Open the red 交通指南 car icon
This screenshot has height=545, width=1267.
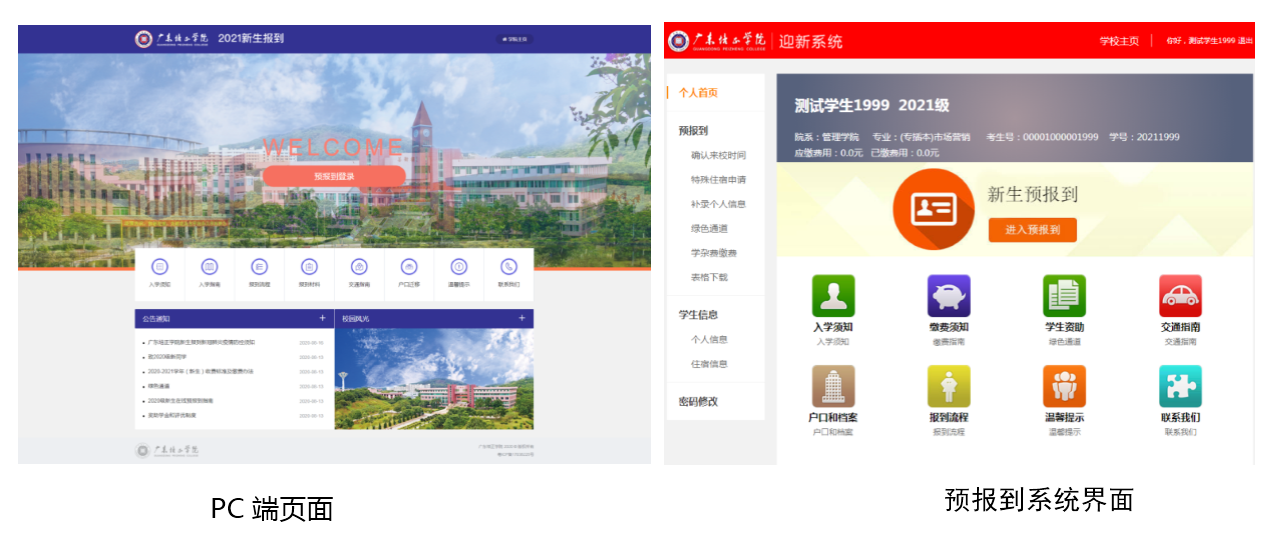(1180, 296)
